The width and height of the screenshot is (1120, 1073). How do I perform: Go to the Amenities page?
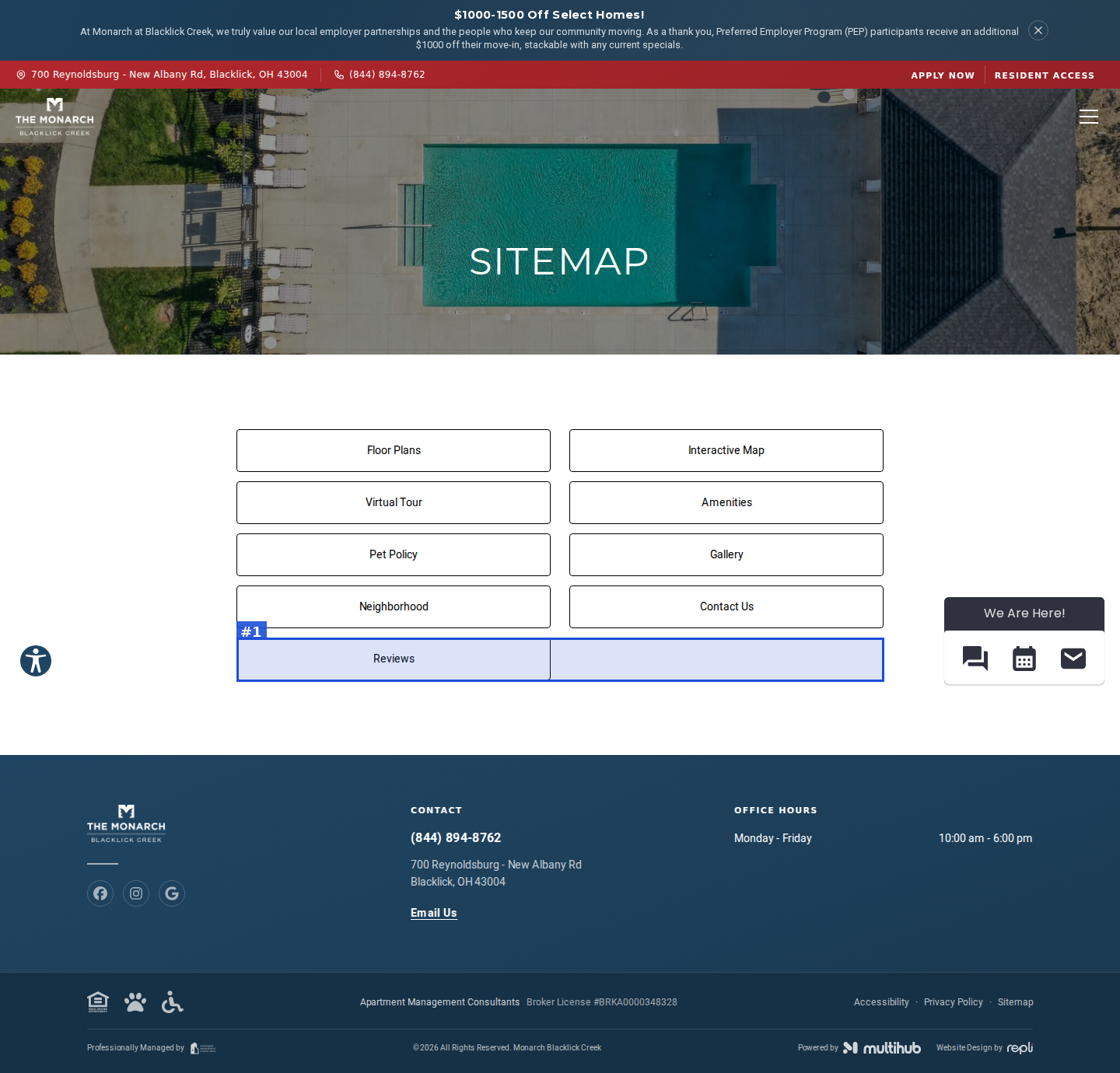click(x=726, y=502)
